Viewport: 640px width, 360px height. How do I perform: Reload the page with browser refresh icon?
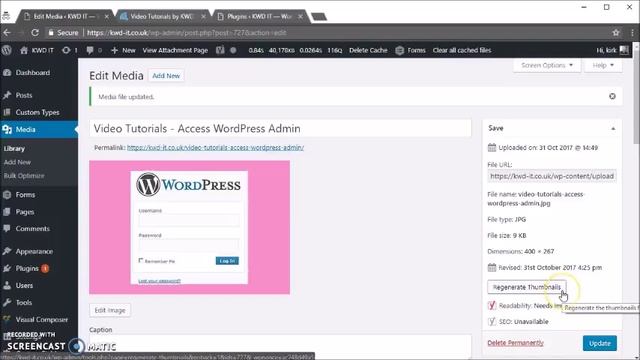click(x=35, y=33)
